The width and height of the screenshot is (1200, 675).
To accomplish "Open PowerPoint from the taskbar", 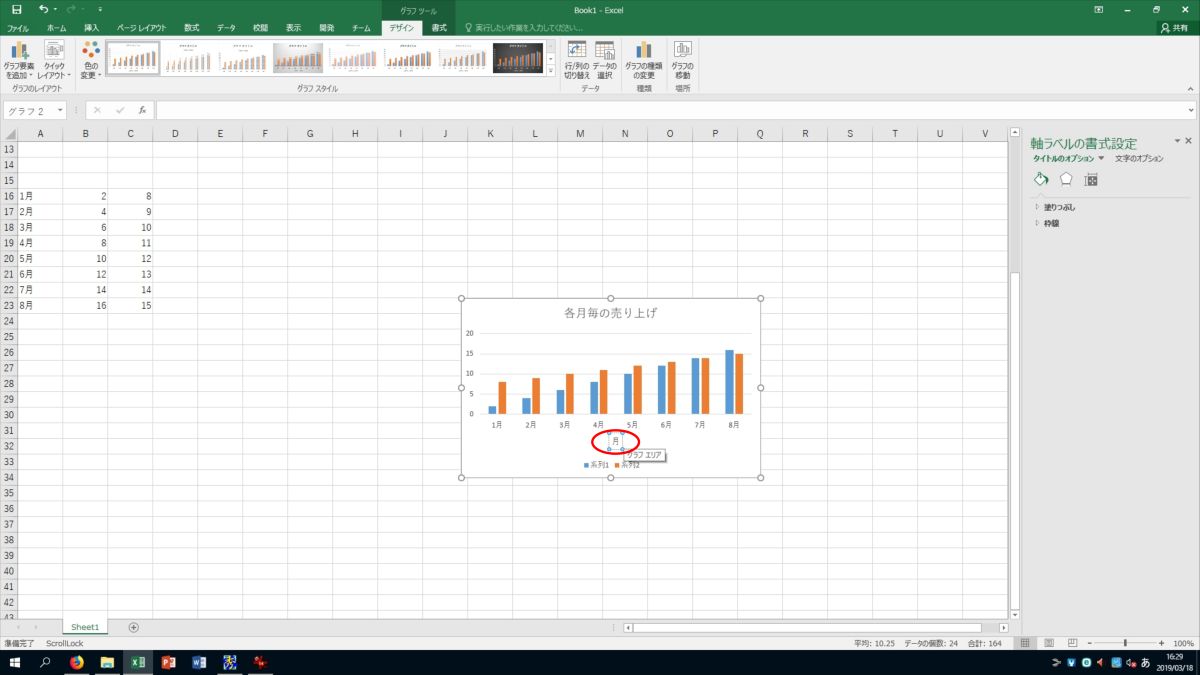I will point(168,662).
